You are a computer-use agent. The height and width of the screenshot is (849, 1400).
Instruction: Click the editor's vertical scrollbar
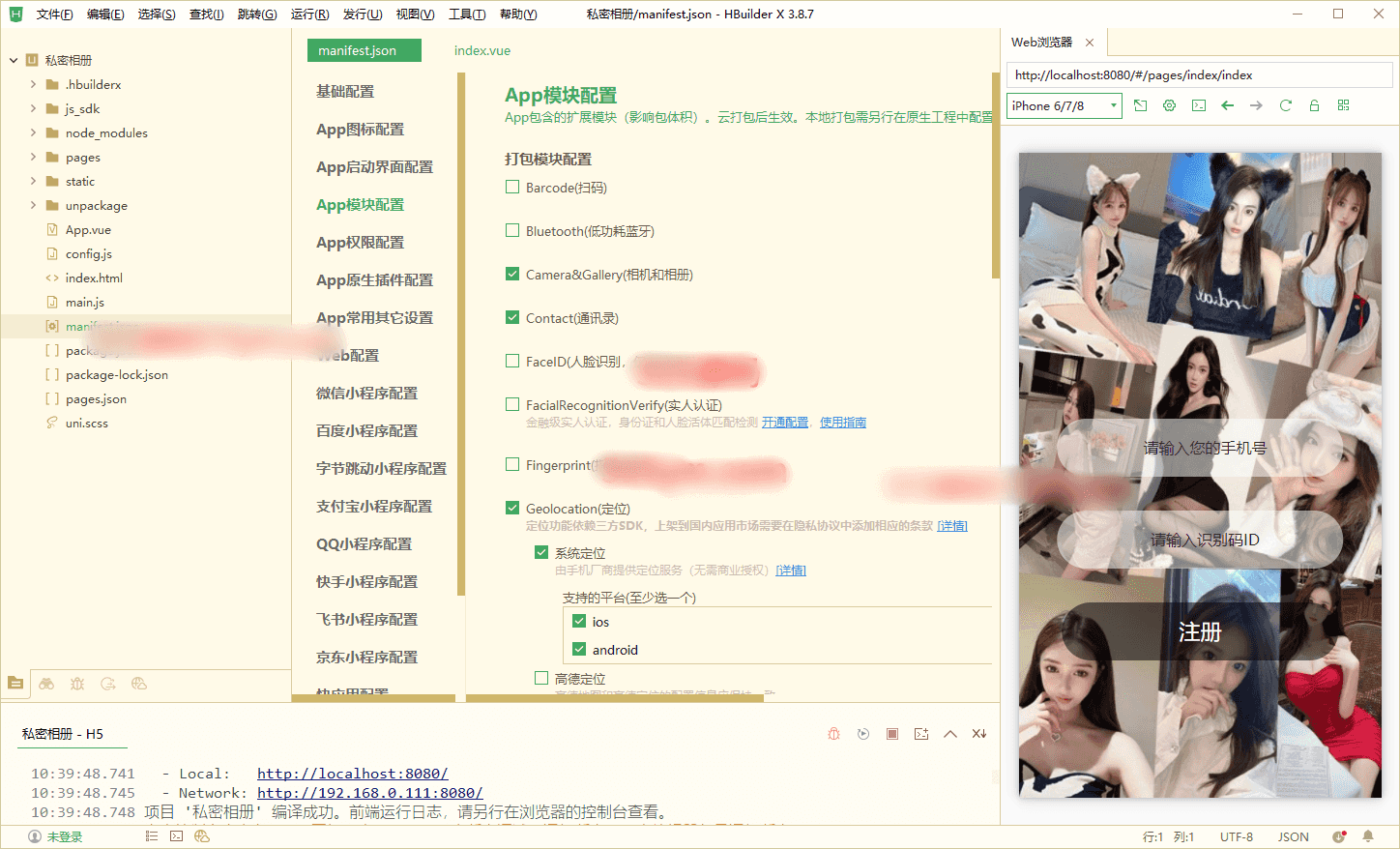point(995,174)
